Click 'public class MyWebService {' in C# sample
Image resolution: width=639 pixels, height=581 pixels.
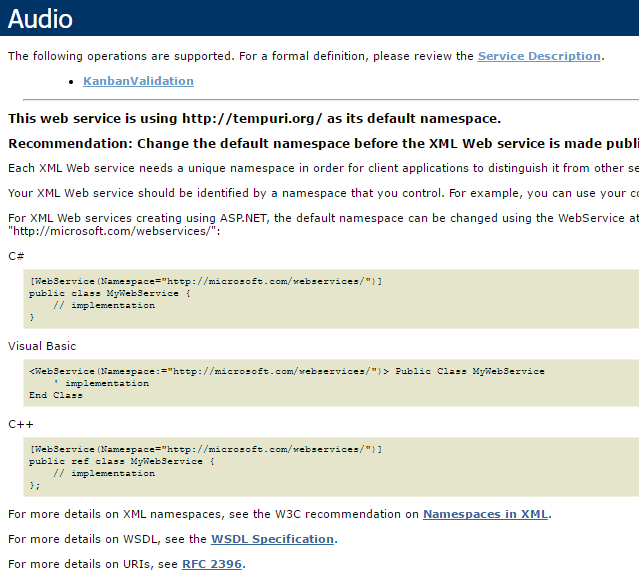click(x=109, y=294)
